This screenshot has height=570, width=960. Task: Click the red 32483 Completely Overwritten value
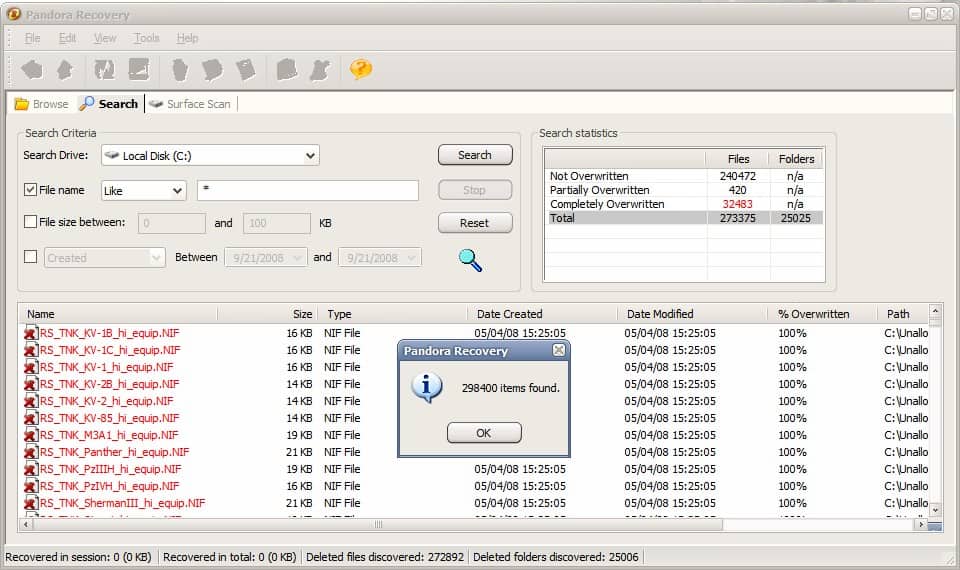[737, 204]
